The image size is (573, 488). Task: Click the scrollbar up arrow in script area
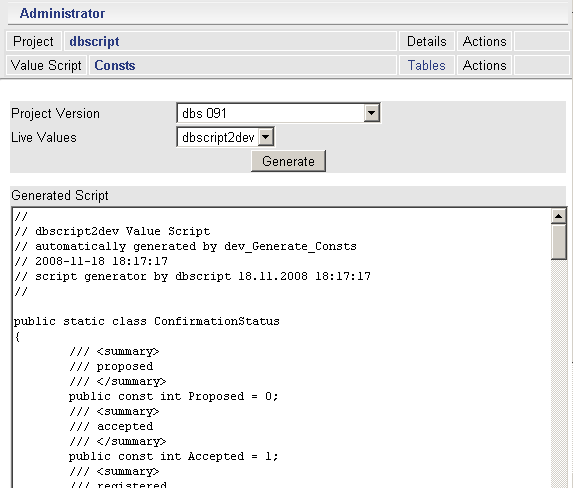pos(558,216)
